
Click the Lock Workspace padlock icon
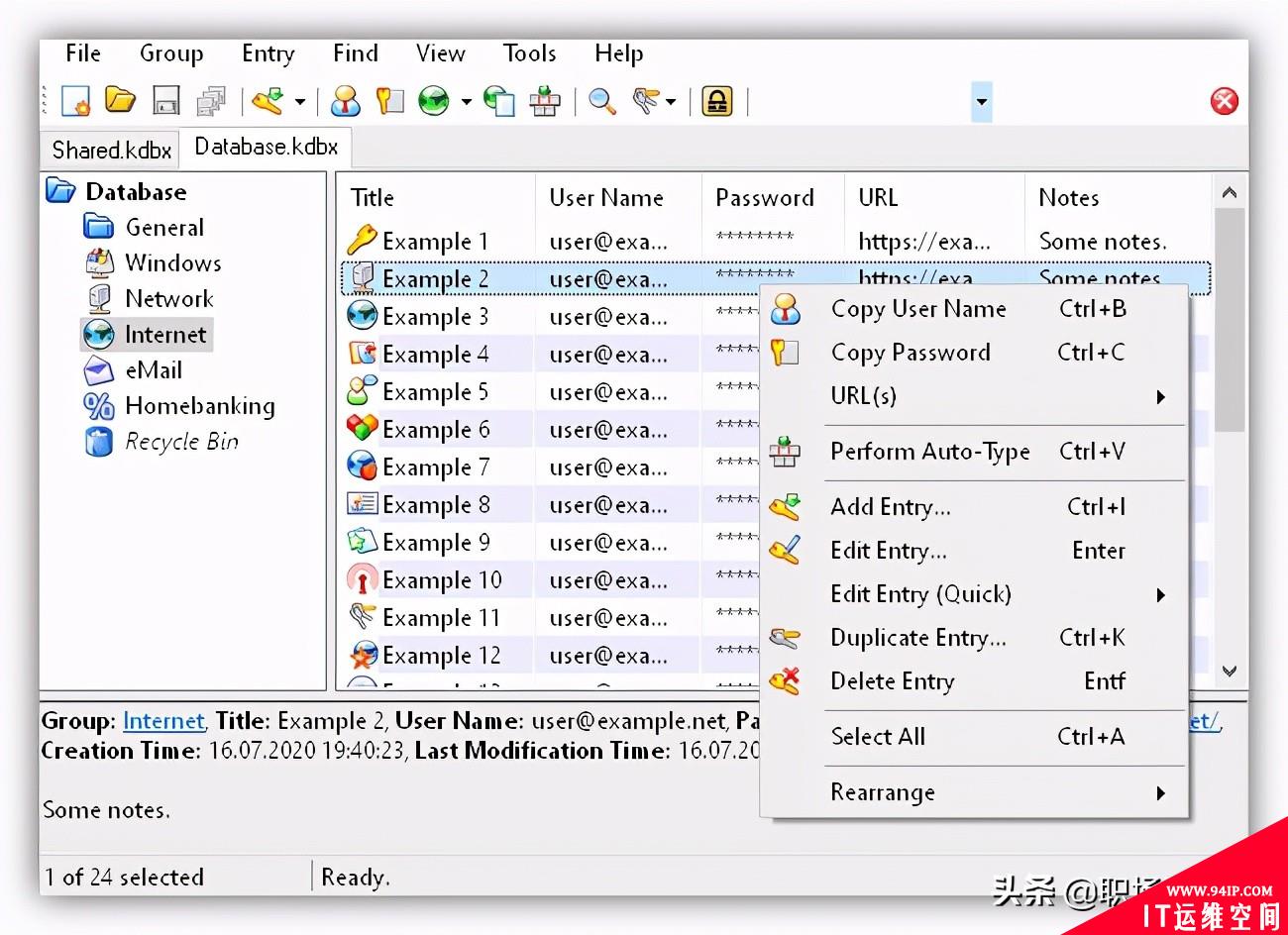click(x=716, y=101)
